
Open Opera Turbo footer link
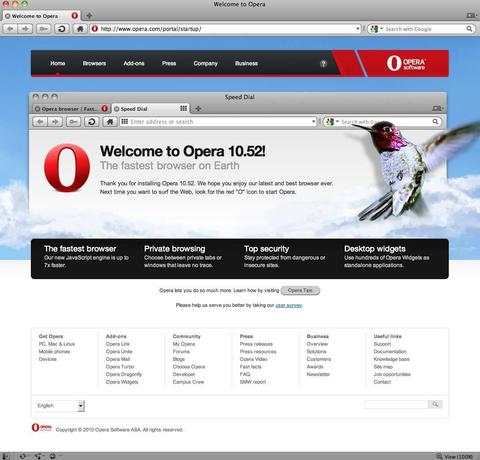[120, 367]
